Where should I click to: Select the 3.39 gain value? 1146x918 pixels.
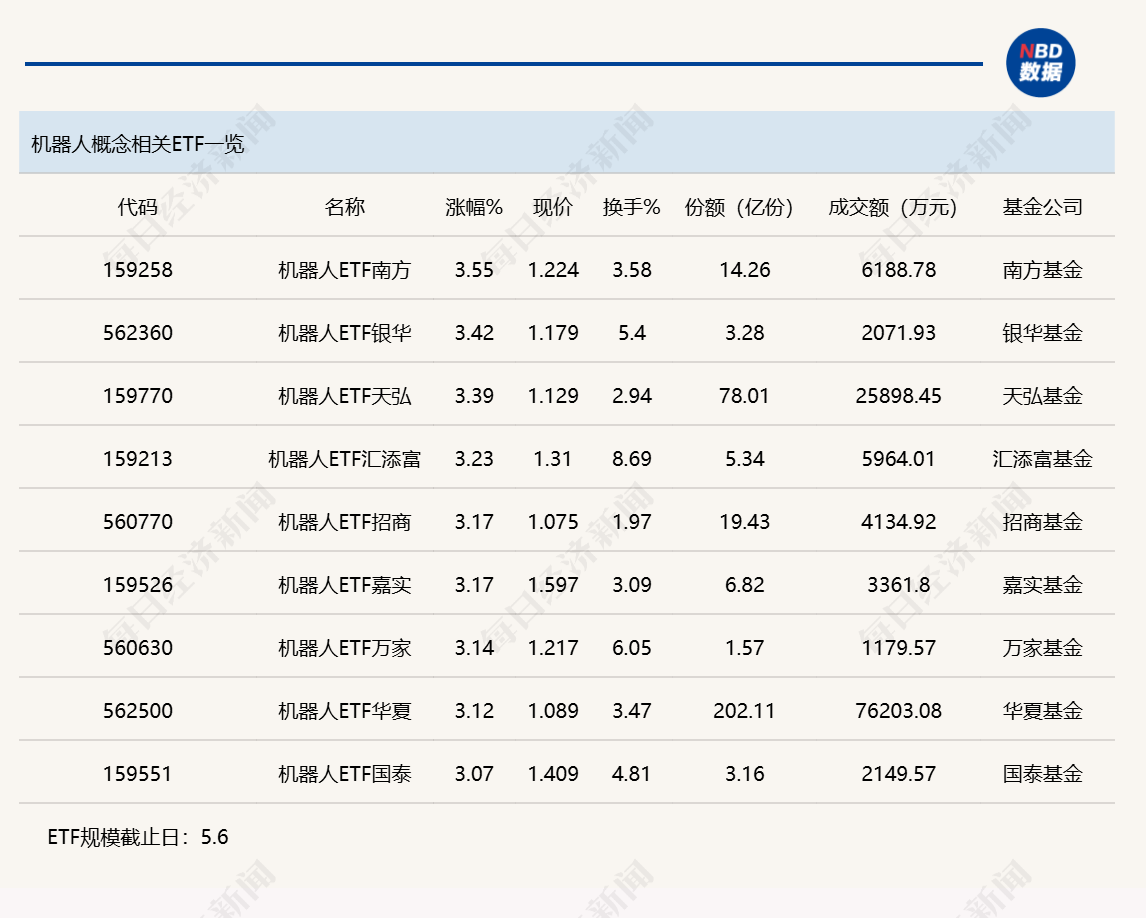tap(474, 395)
